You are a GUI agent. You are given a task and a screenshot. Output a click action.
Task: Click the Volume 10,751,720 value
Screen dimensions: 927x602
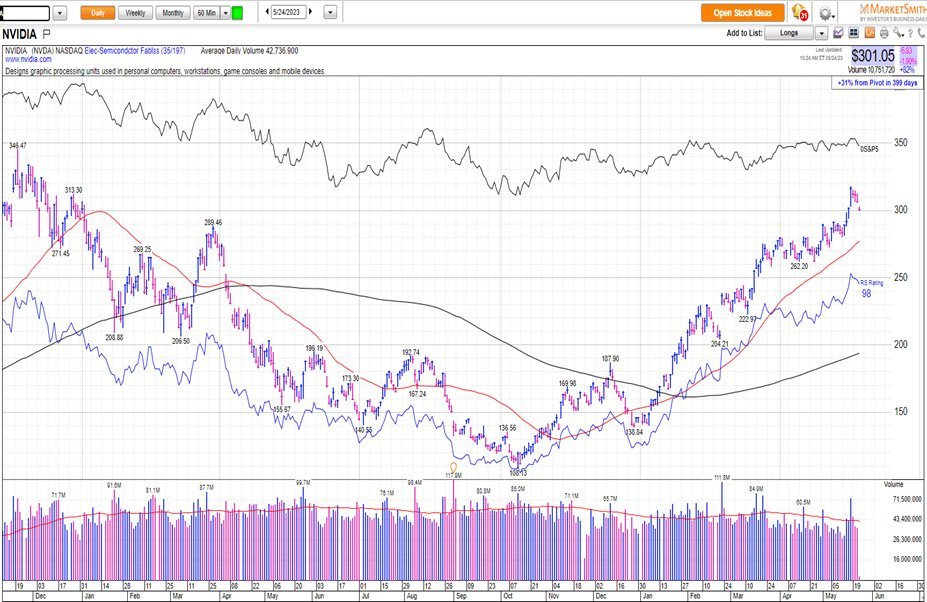(x=872, y=70)
